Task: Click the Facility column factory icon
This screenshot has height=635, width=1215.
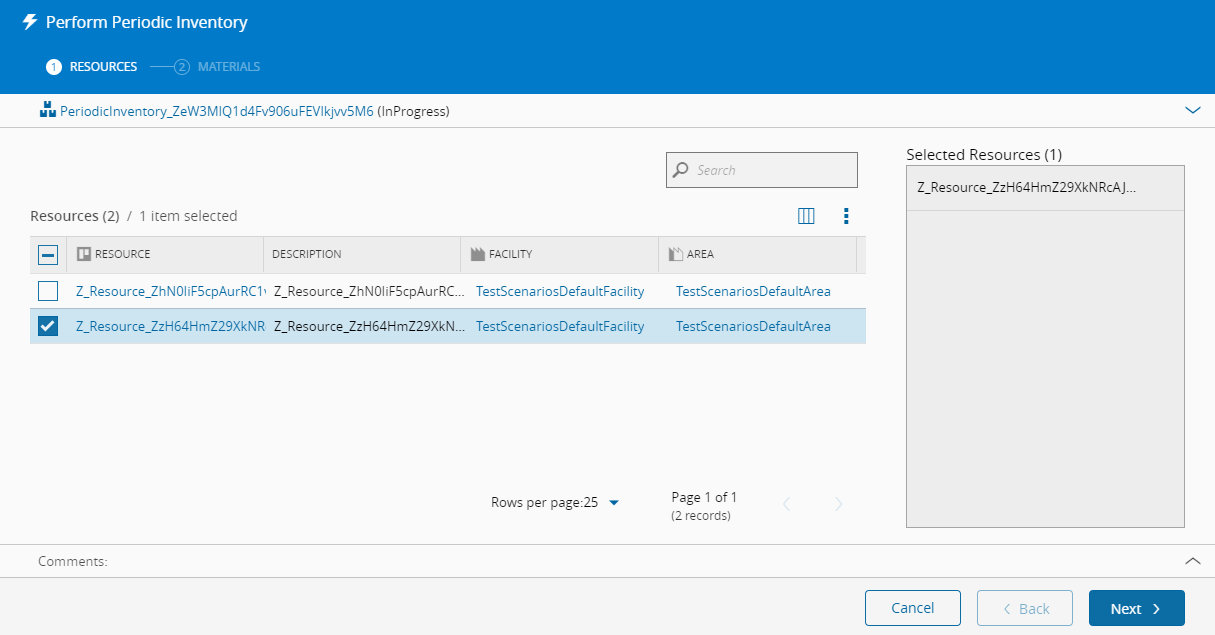Action: tap(477, 254)
